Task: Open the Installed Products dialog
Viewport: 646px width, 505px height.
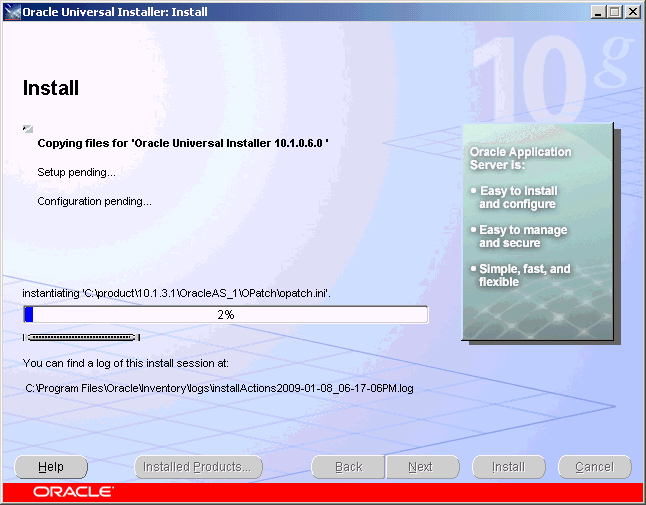Action: (x=198, y=467)
